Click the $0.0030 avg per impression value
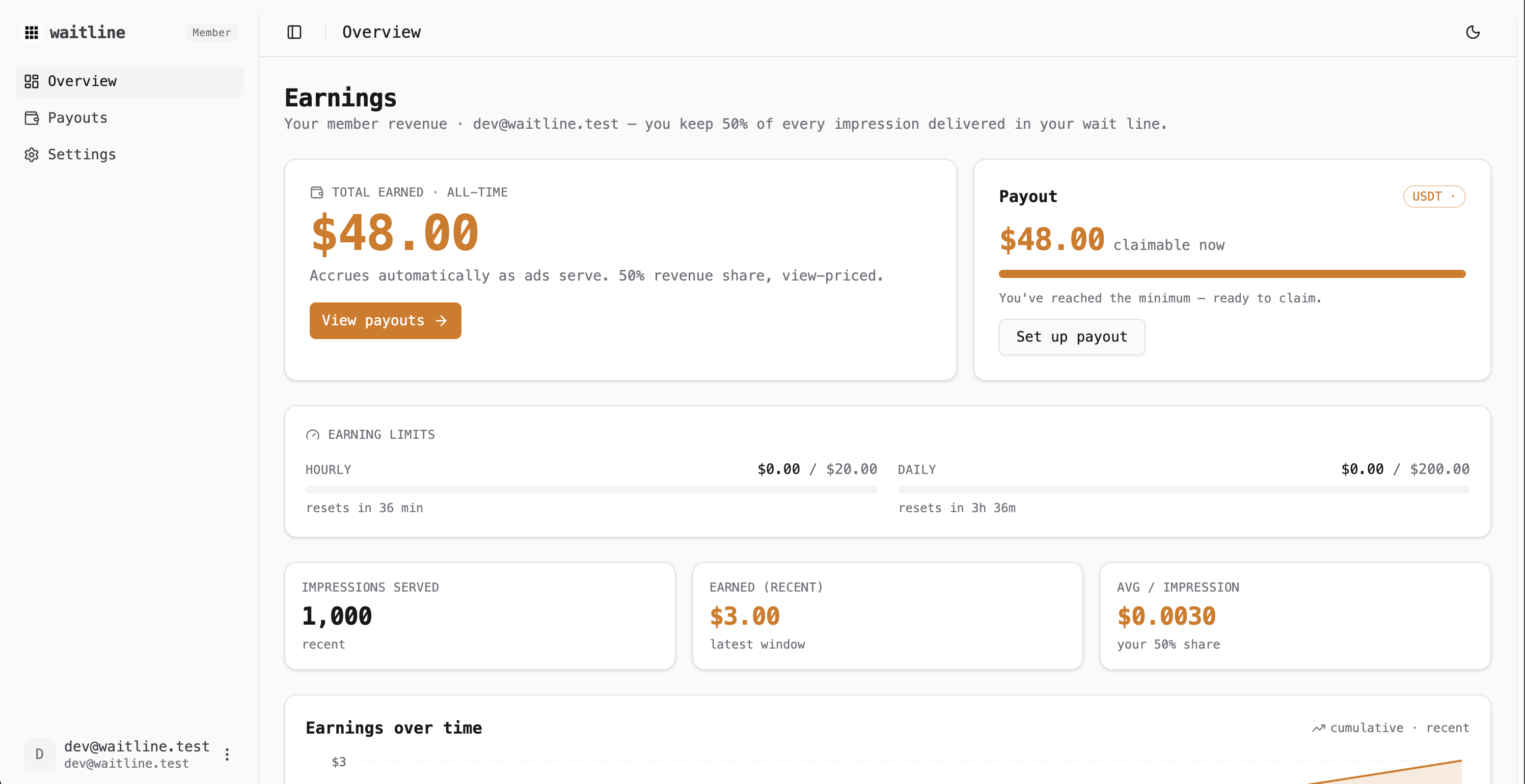Image resolution: width=1525 pixels, height=784 pixels. pos(1166,617)
